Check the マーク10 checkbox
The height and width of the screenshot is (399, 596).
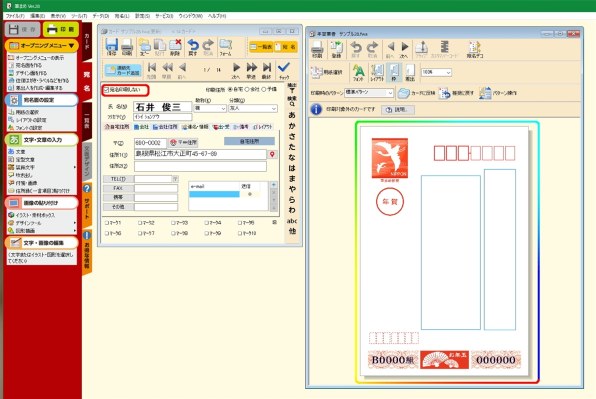coord(240,233)
